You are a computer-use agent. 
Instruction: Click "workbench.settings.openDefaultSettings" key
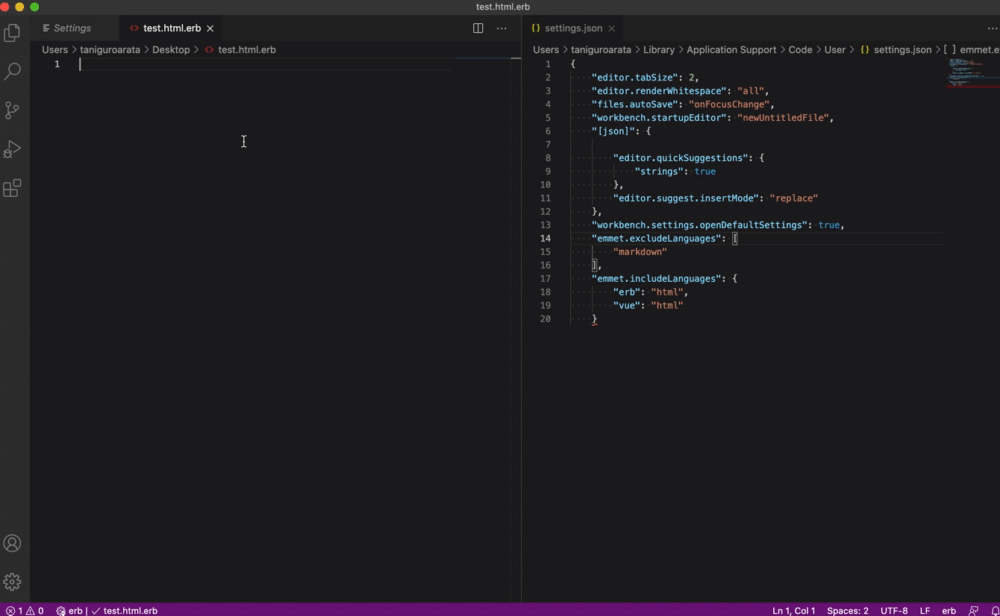pyautogui.click(x=700, y=224)
